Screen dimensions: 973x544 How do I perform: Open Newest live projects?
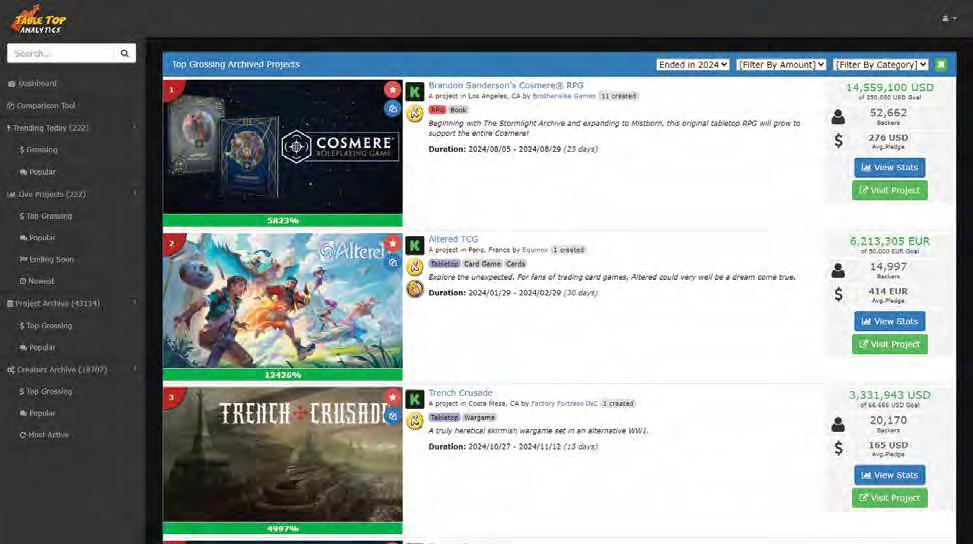37,281
